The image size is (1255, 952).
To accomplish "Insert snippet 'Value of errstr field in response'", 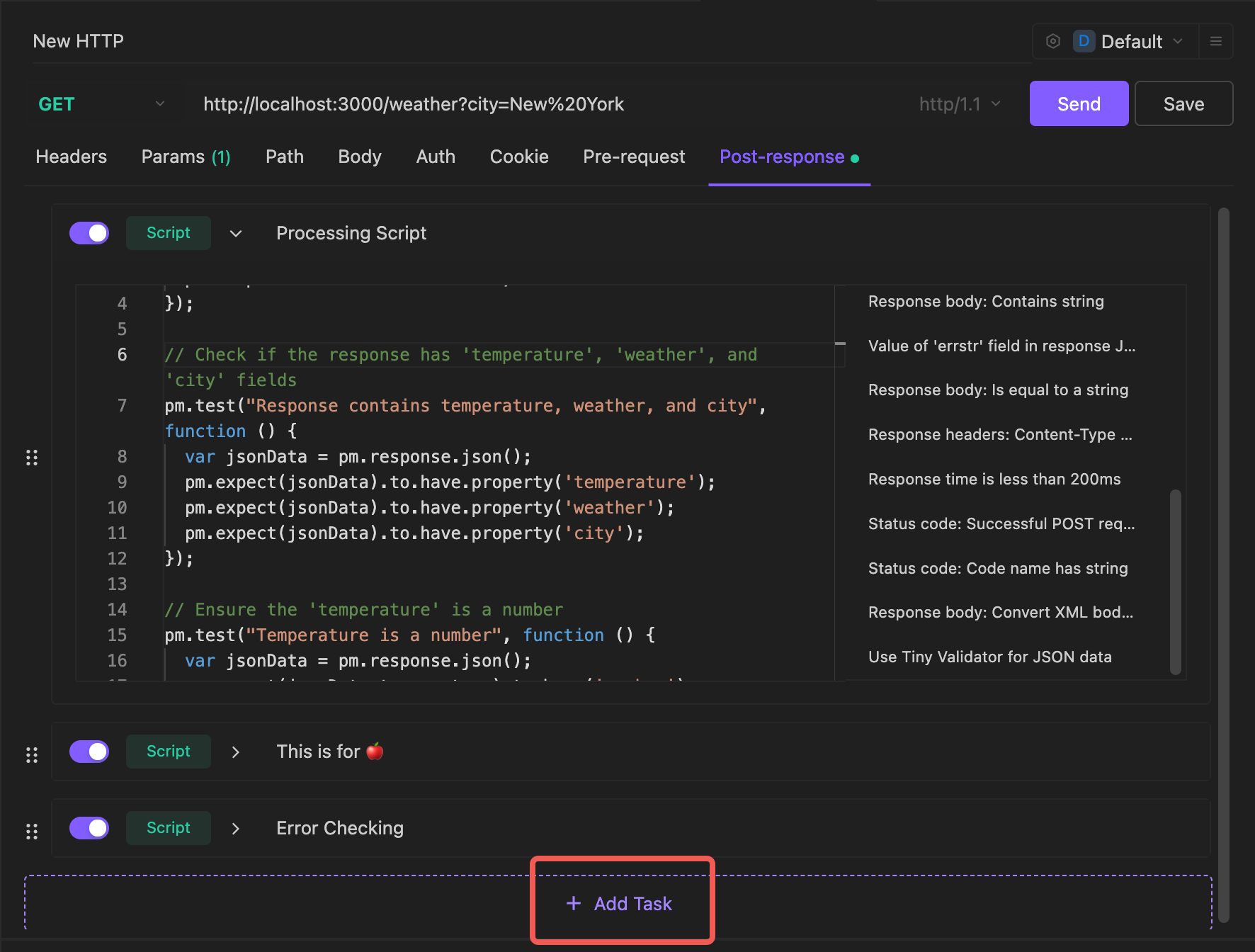I will tap(1001, 346).
